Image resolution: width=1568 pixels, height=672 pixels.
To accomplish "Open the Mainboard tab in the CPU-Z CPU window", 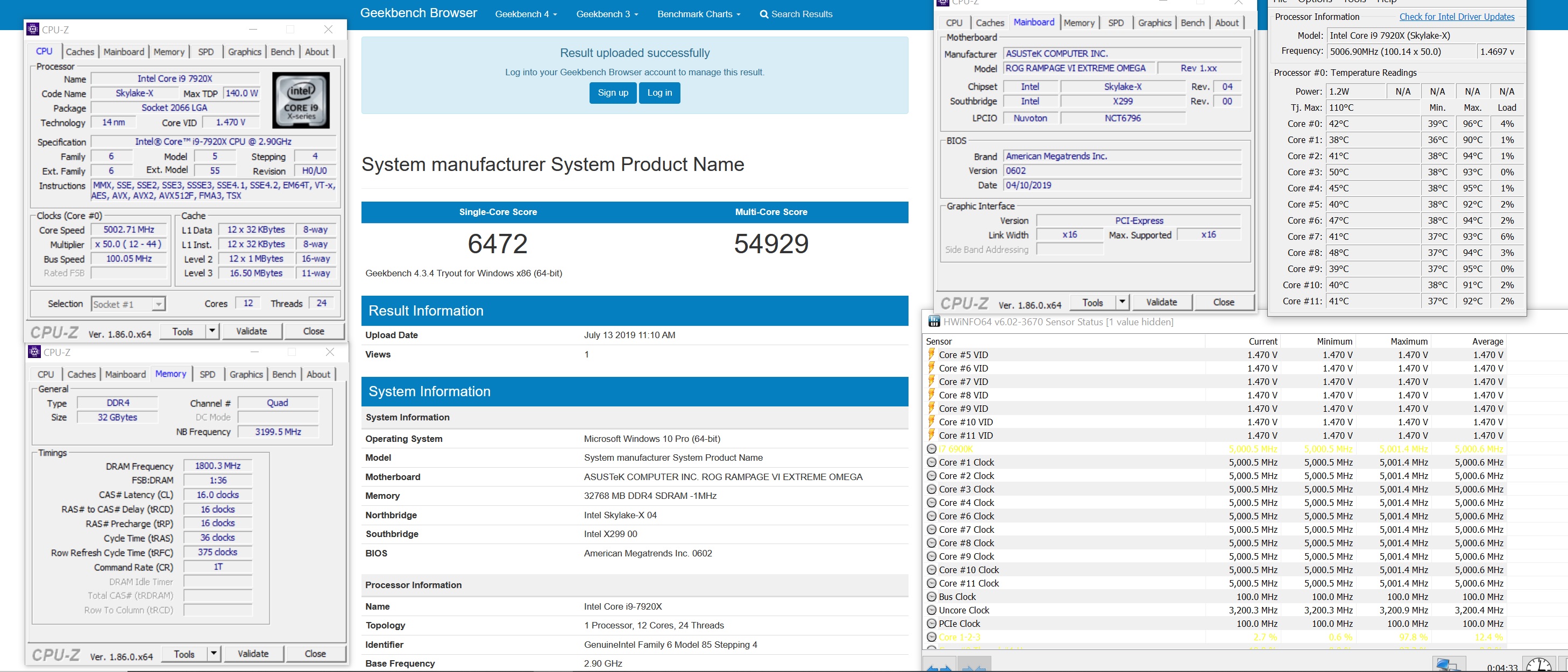I will point(124,52).
